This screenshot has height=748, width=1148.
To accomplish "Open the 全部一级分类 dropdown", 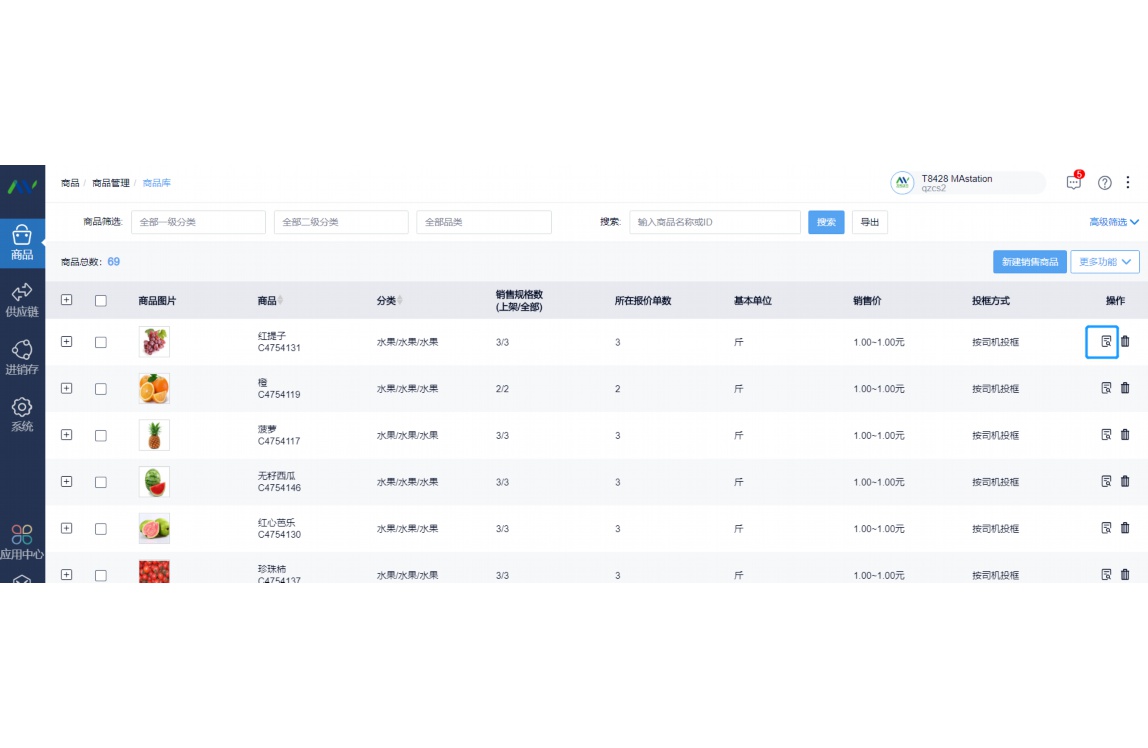I will coord(198,222).
